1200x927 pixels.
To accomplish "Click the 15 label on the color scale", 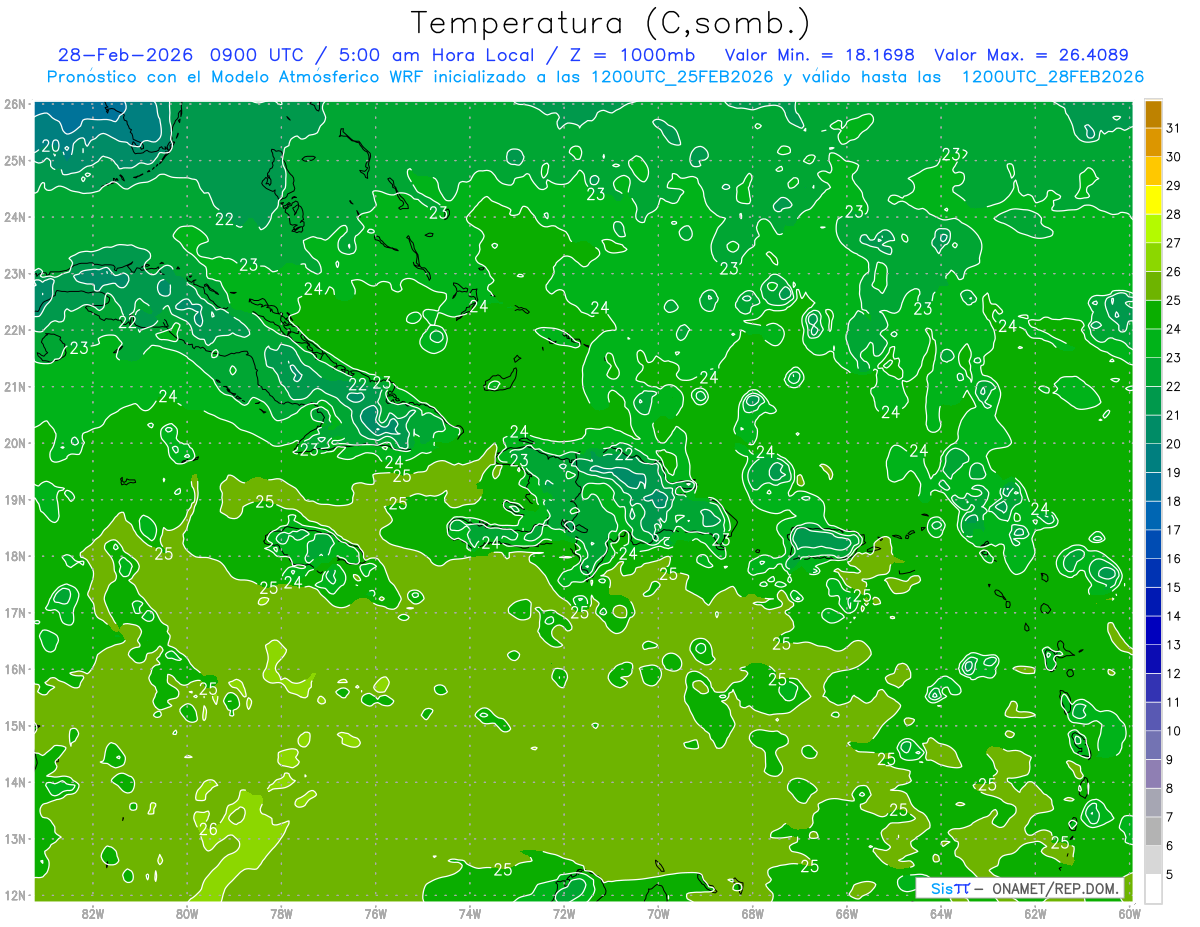I will coord(1173,587).
